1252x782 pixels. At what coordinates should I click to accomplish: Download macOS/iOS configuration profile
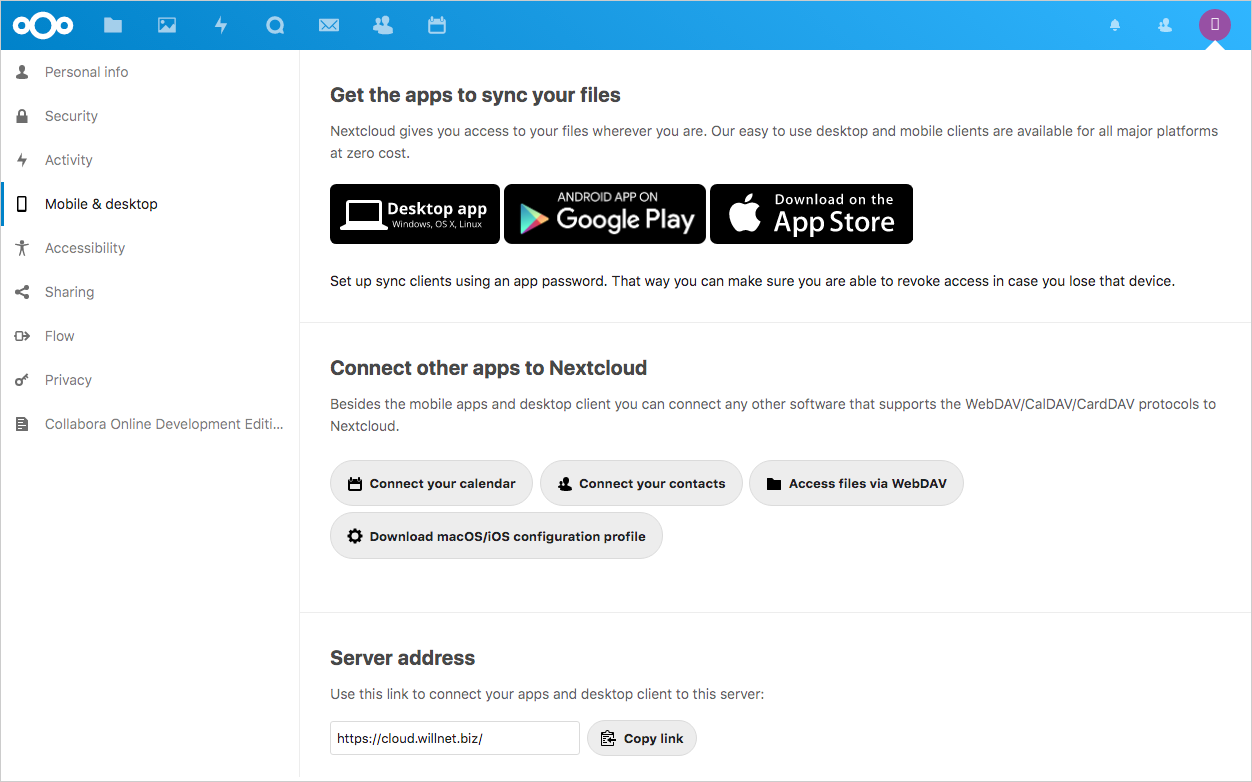click(496, 536)
